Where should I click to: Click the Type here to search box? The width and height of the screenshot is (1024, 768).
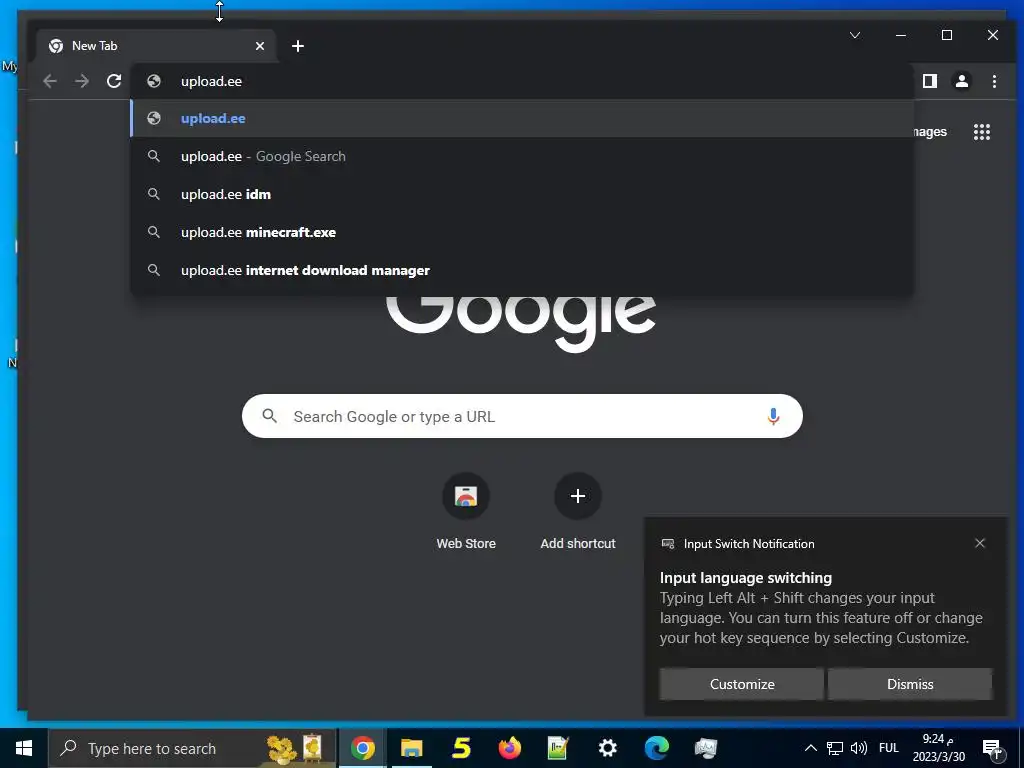point(193,748)
